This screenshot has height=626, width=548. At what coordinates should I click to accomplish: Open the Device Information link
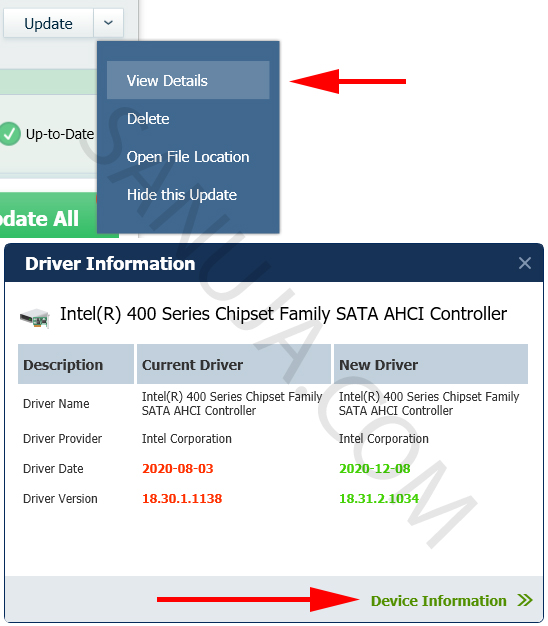coord(438,600)
